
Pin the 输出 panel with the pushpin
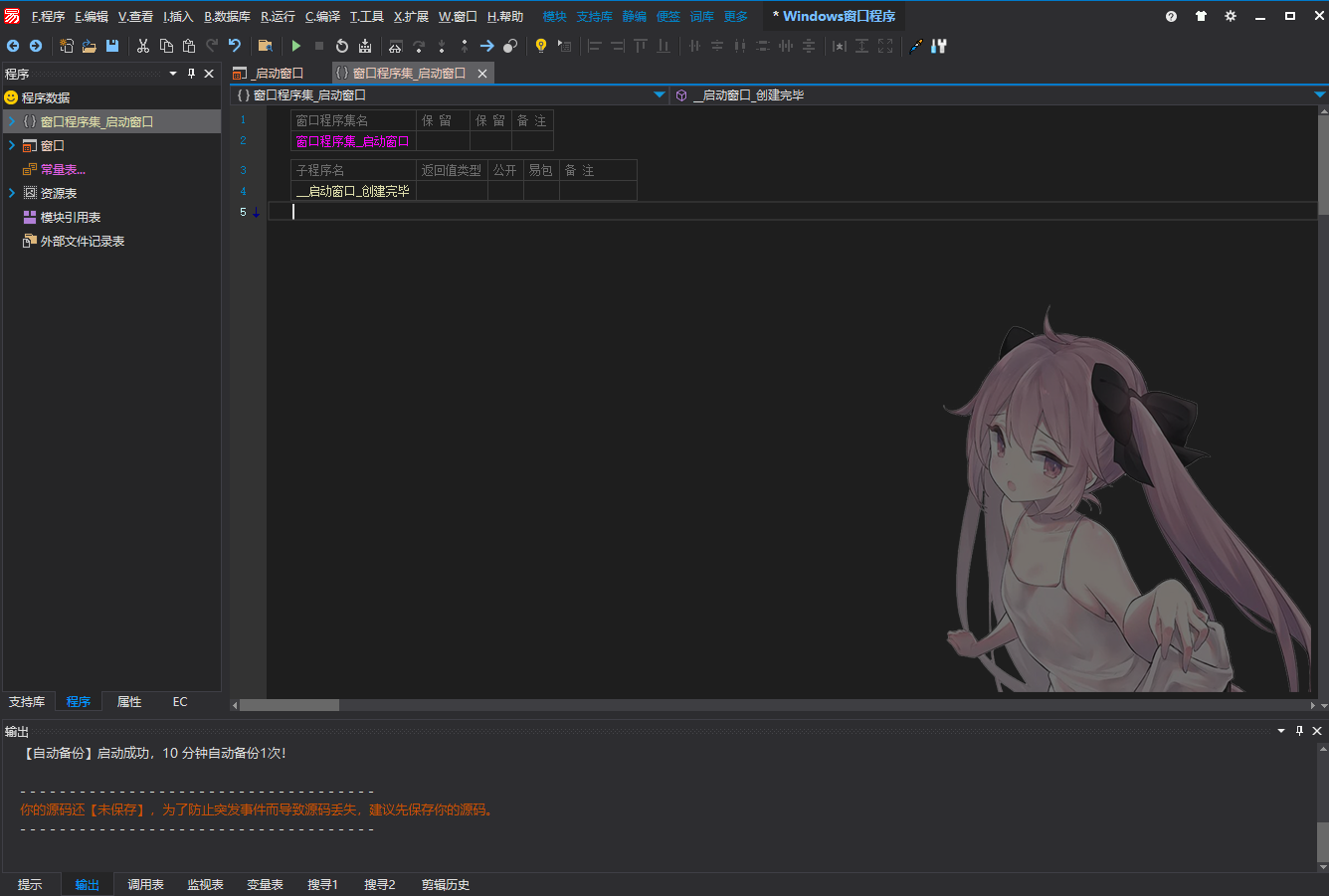(x=1299, y=731)
